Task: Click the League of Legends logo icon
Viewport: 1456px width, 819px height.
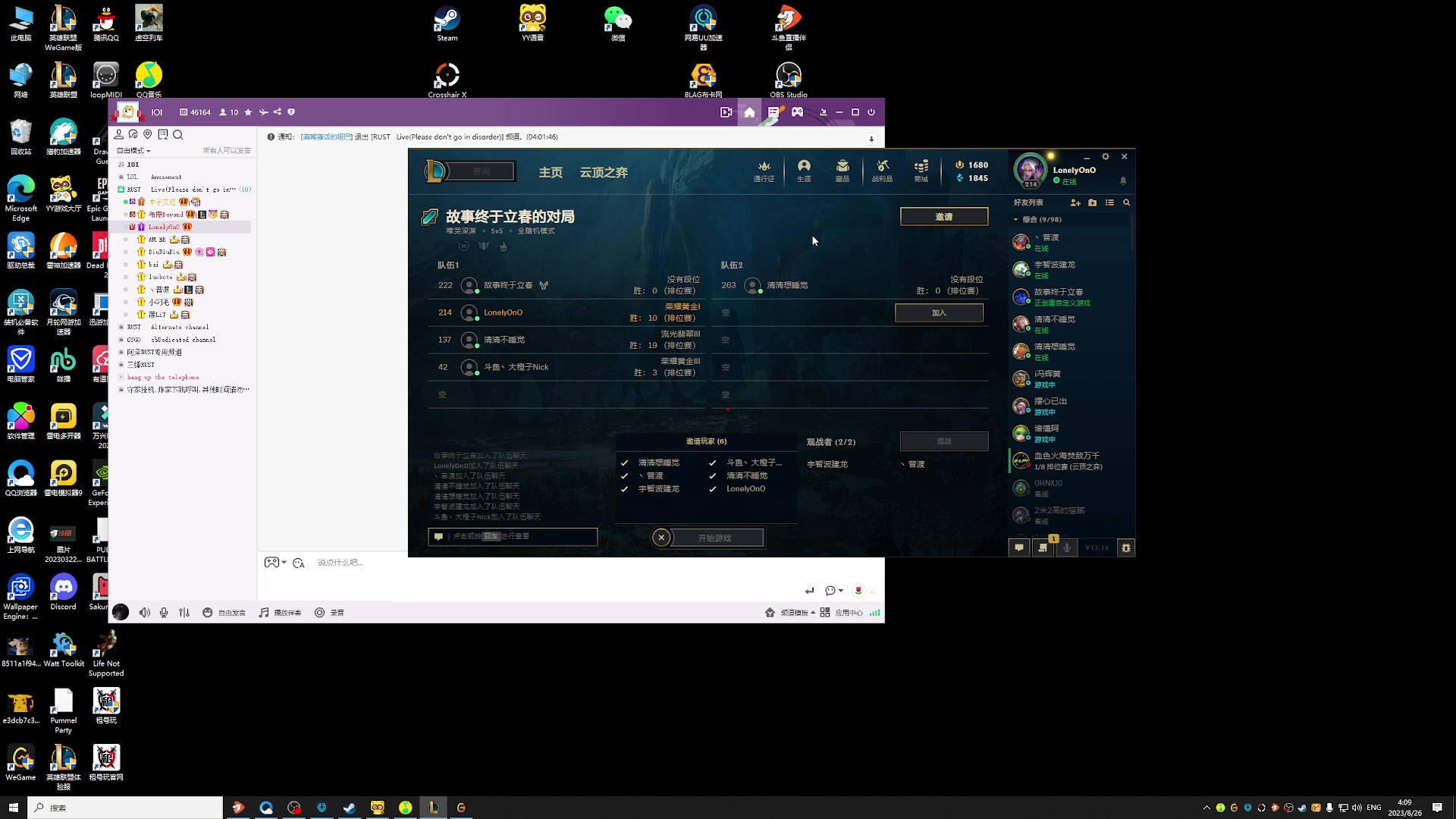Action: click(435, 171)
